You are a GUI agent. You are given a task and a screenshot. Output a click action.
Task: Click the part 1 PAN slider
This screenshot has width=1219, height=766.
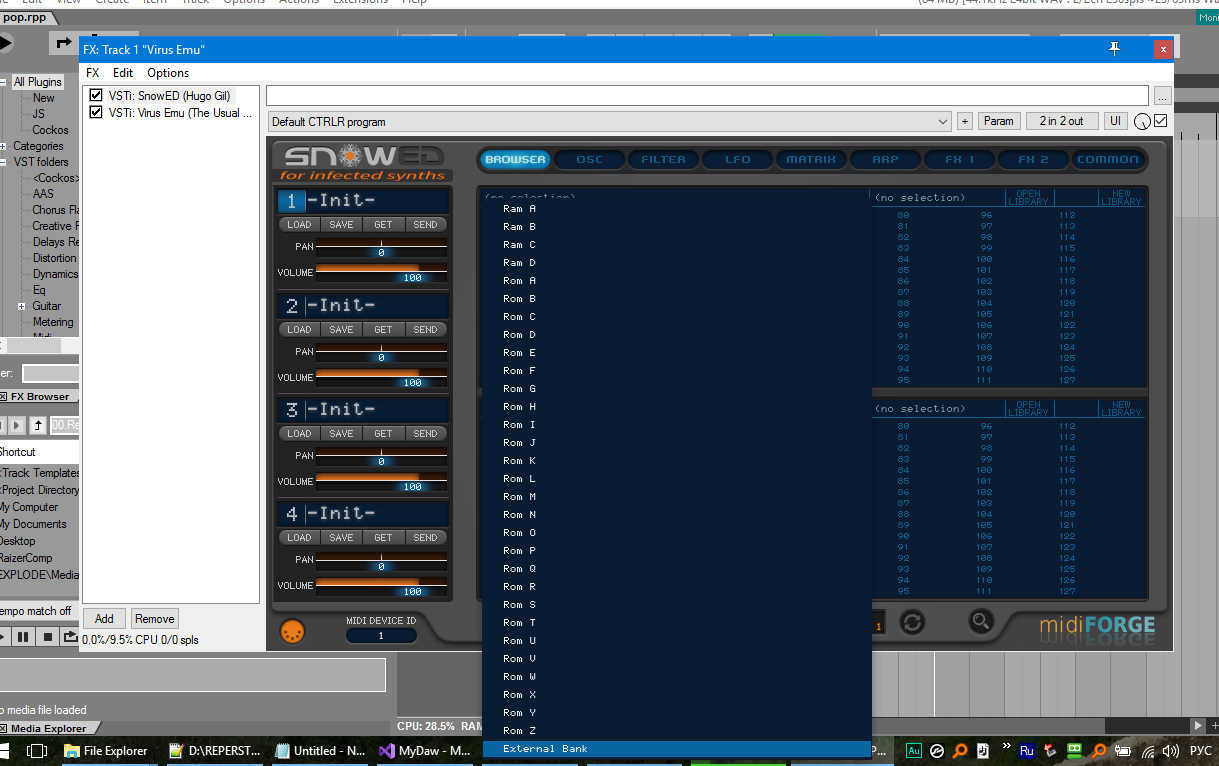382,247
